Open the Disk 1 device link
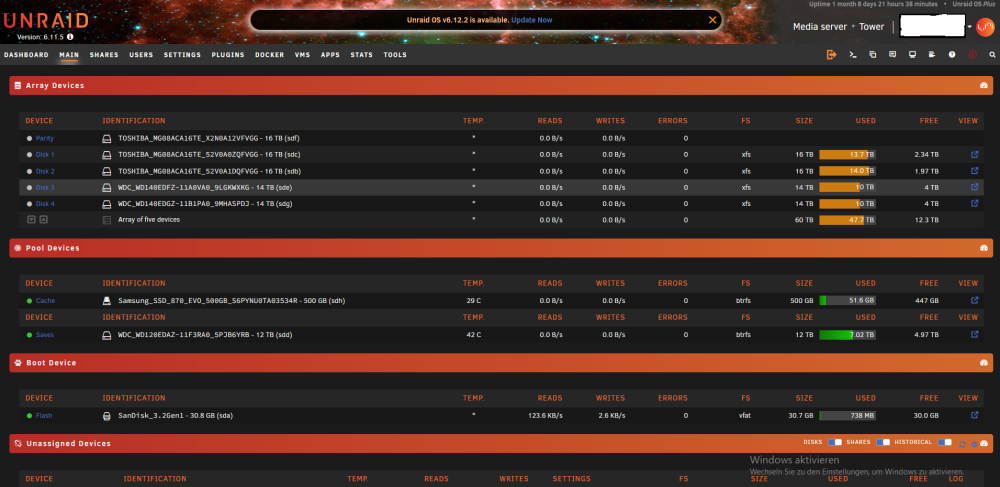Viewport: 1000px width, 487px height. pos(45,154)
